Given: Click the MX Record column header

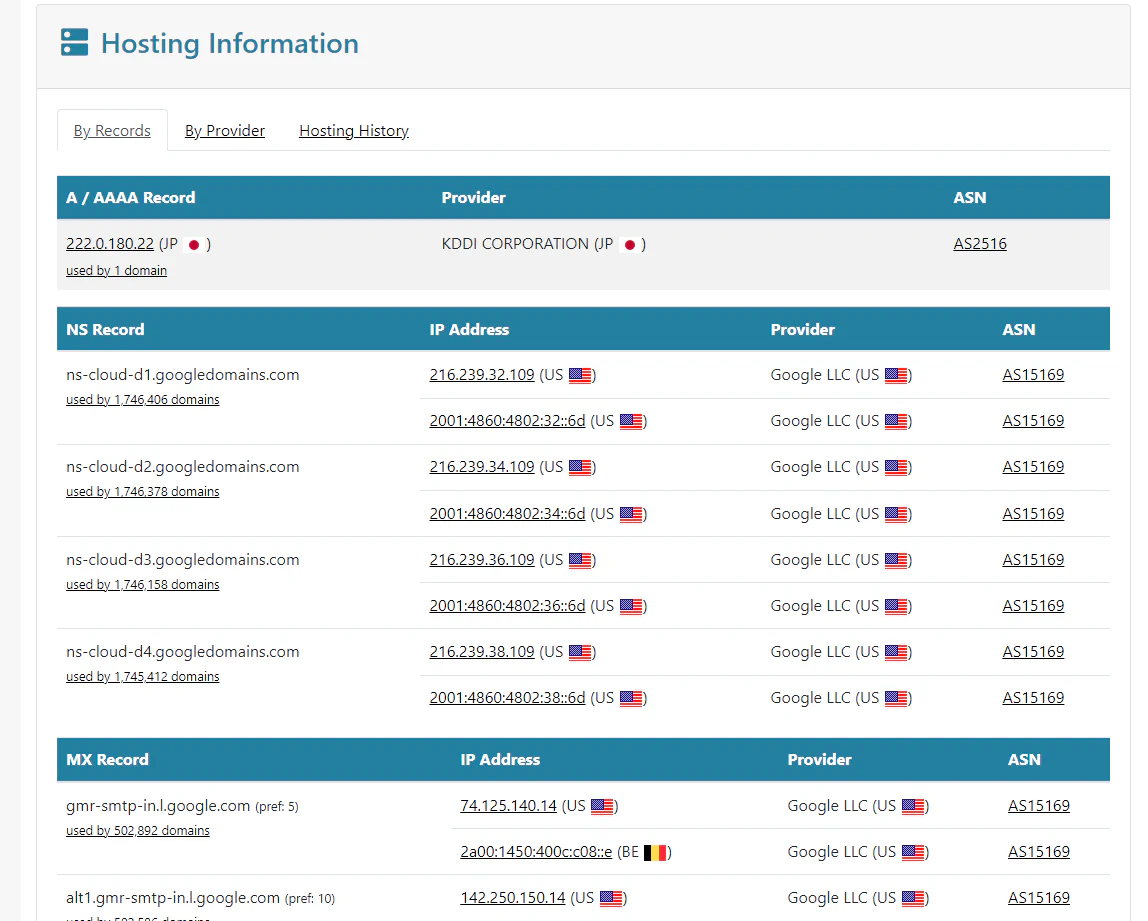Looking at the screenshot, I should [x=107, y=760].
